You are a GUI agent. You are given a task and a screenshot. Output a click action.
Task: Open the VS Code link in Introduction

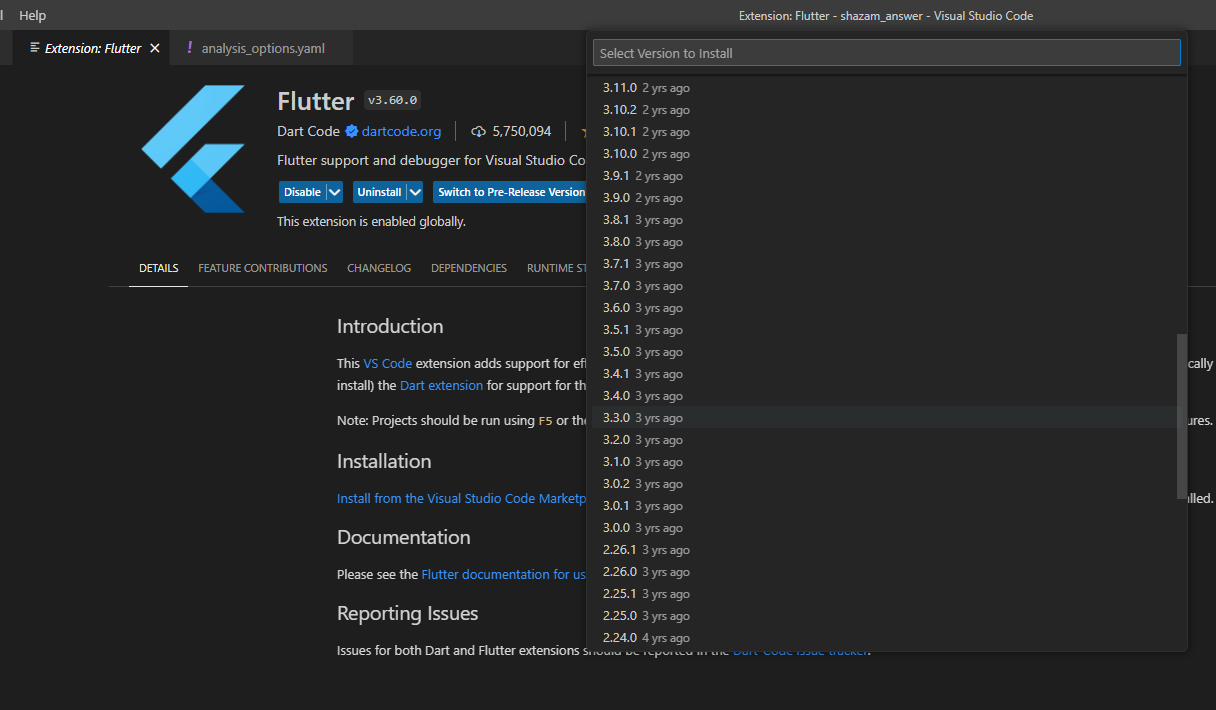point(388,363)
